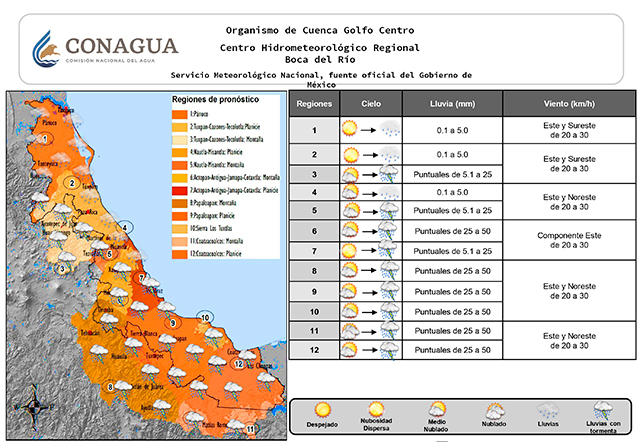This screenshot has width=640, height=442.
Task: Click the CONAGUA logo
Action: pos(105,47)
